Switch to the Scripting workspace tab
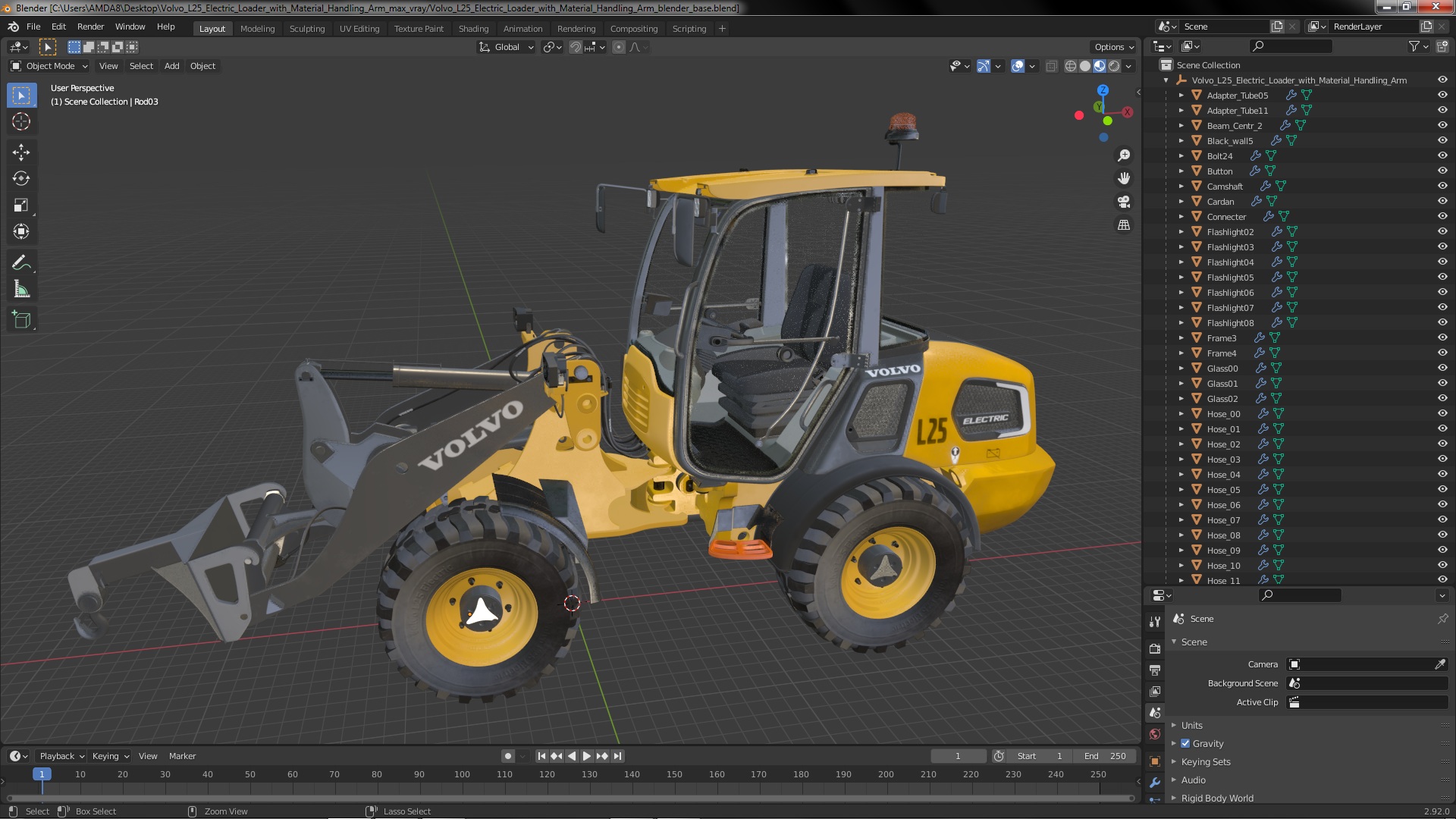The width and height of the screenshot is (1456, 819). 689,29
